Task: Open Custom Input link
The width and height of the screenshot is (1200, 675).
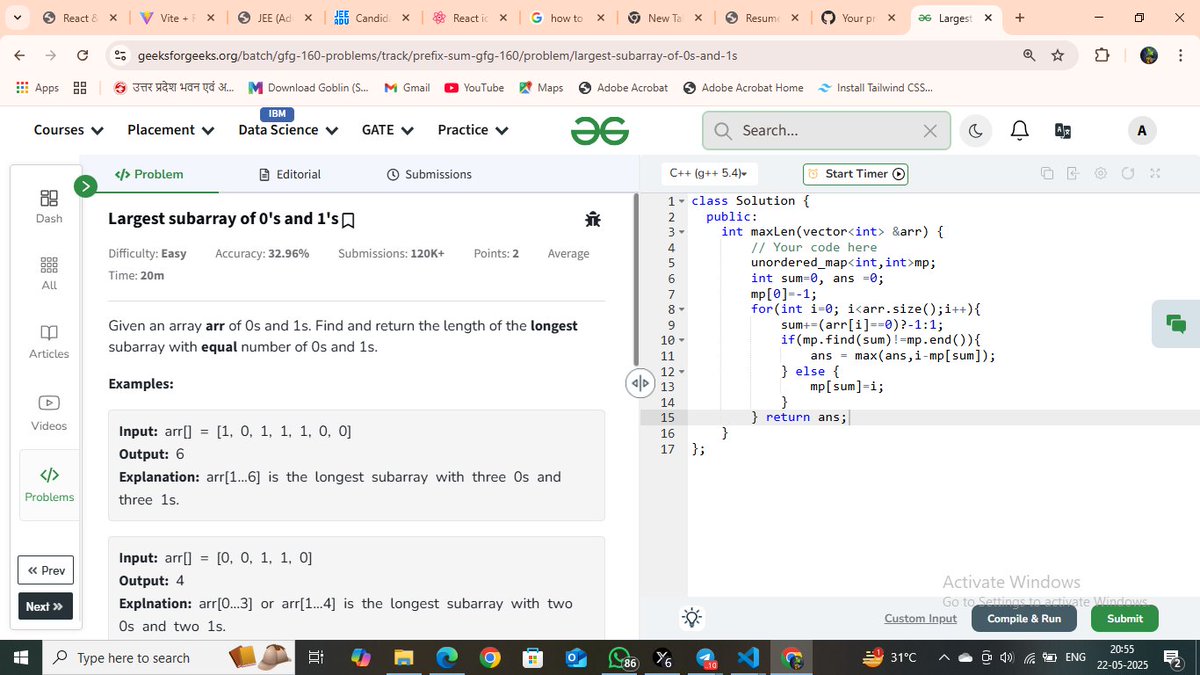Action: click(920, 618)
